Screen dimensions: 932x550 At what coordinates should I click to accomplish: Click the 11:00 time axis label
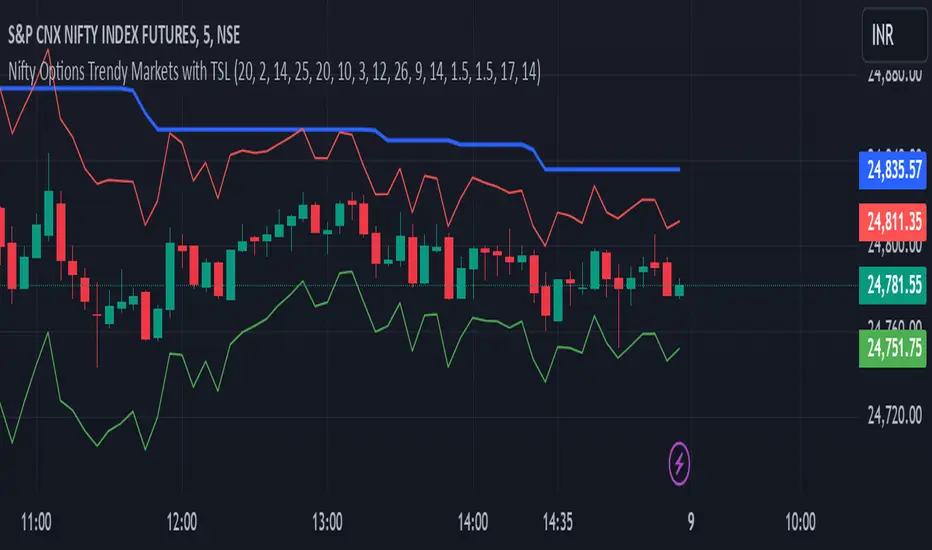coord(36,521)
